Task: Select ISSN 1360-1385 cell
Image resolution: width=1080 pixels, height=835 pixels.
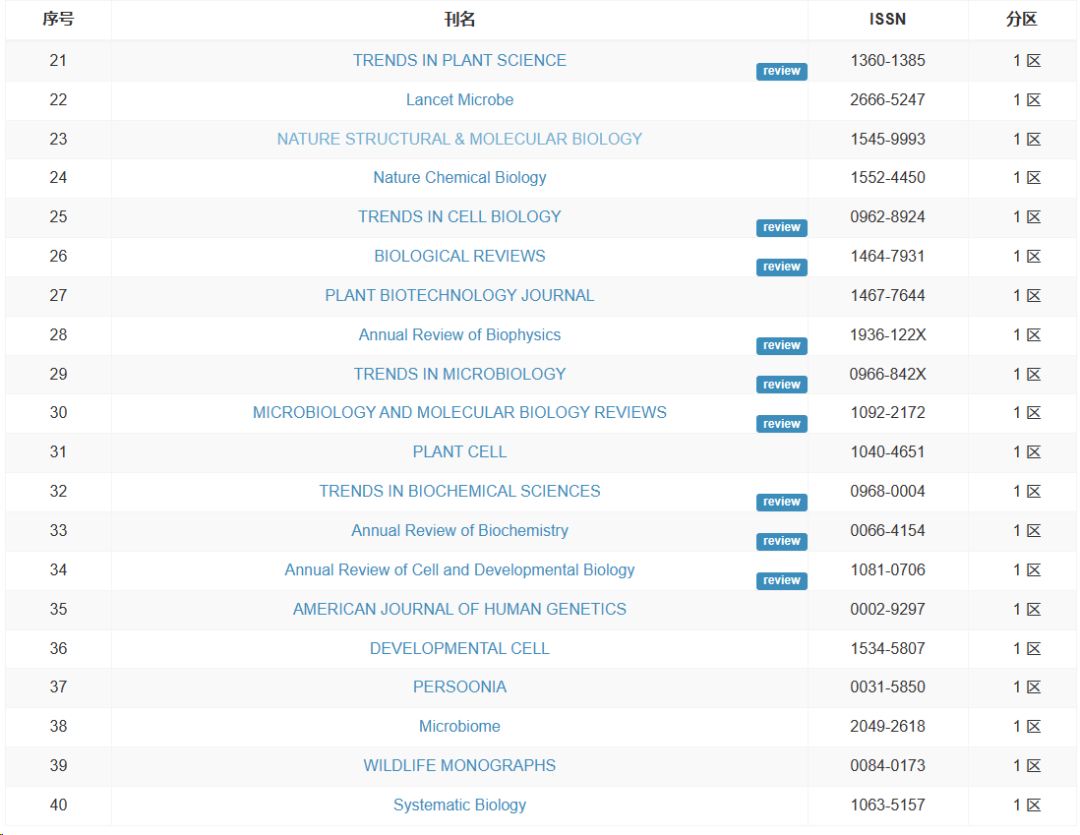Action: (887, 61)
